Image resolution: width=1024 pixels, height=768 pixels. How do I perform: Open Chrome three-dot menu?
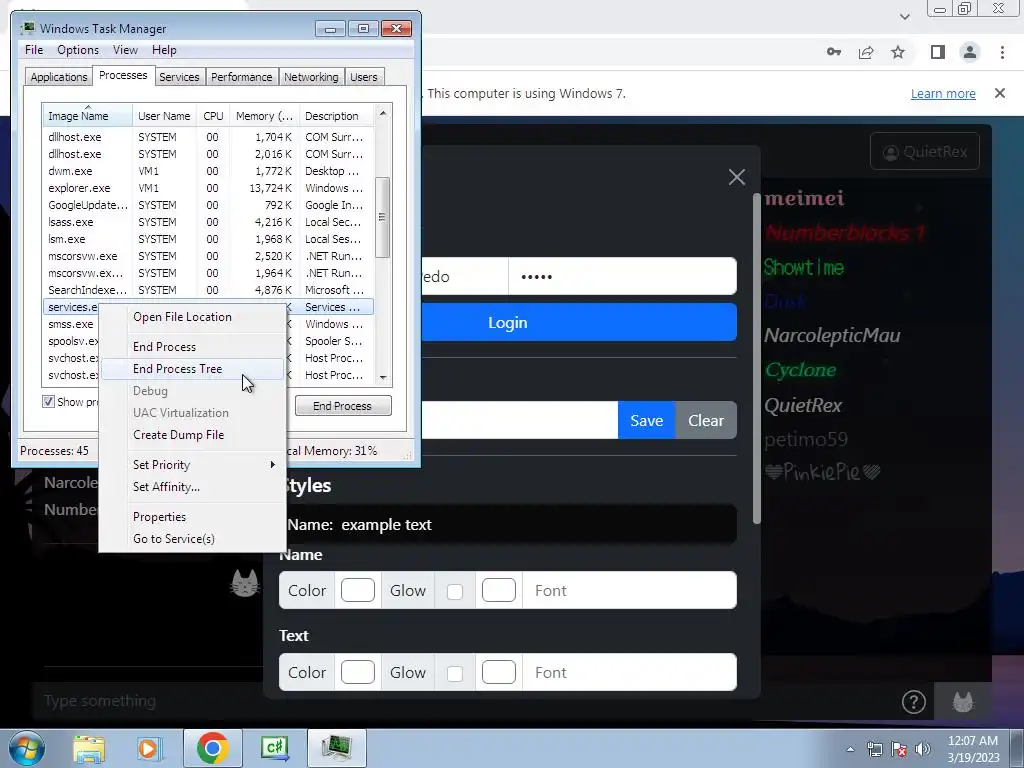(1002, 52)
